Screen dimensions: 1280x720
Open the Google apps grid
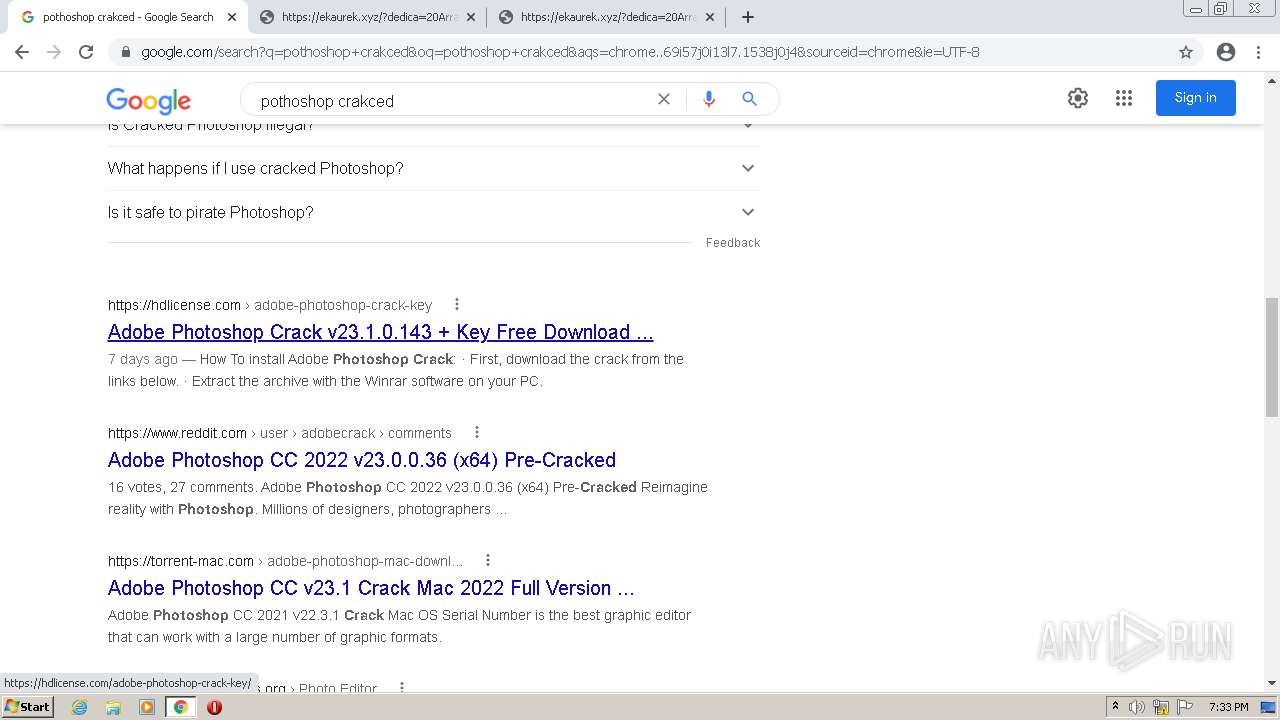1124,98
